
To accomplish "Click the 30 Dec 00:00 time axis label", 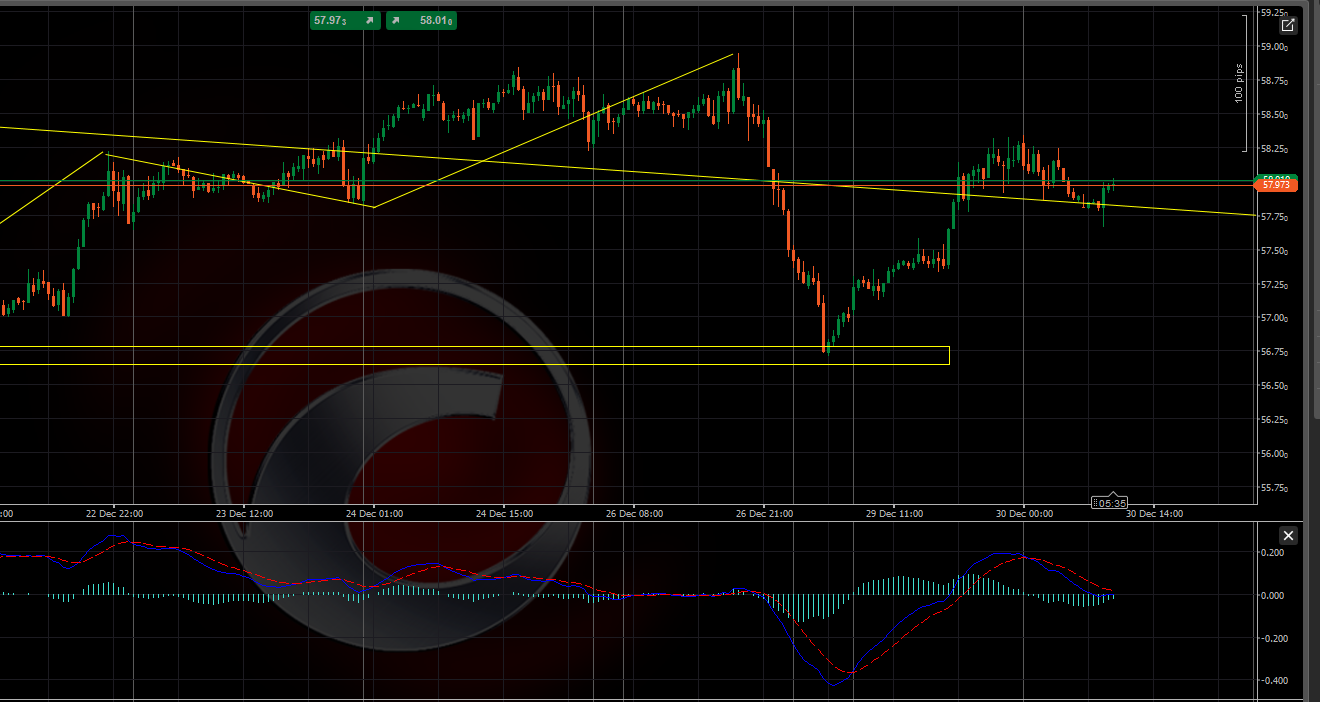I will point(1024,514).
